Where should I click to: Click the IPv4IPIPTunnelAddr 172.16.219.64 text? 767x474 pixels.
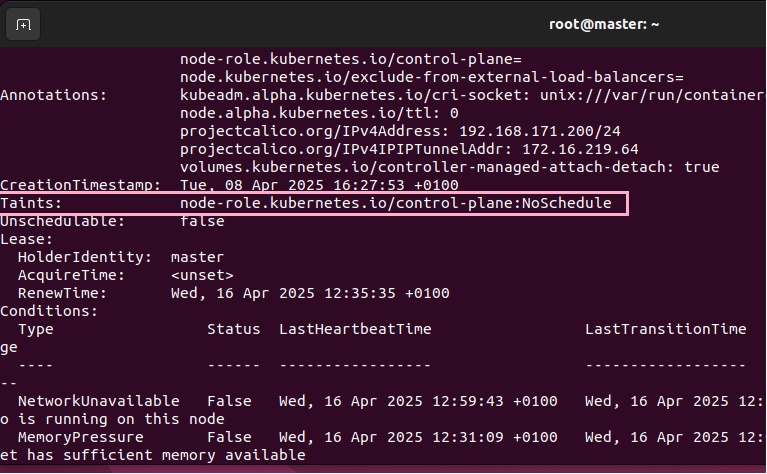(x=580, y=149)
